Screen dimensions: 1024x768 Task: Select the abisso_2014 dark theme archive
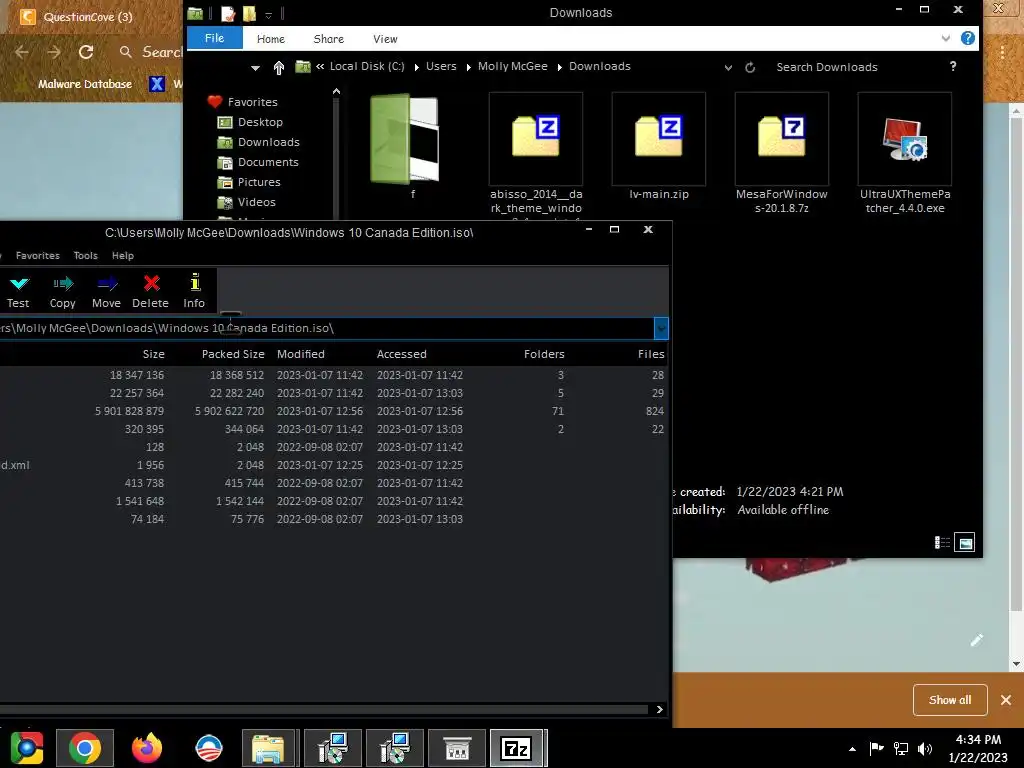[x=536, y=153]
